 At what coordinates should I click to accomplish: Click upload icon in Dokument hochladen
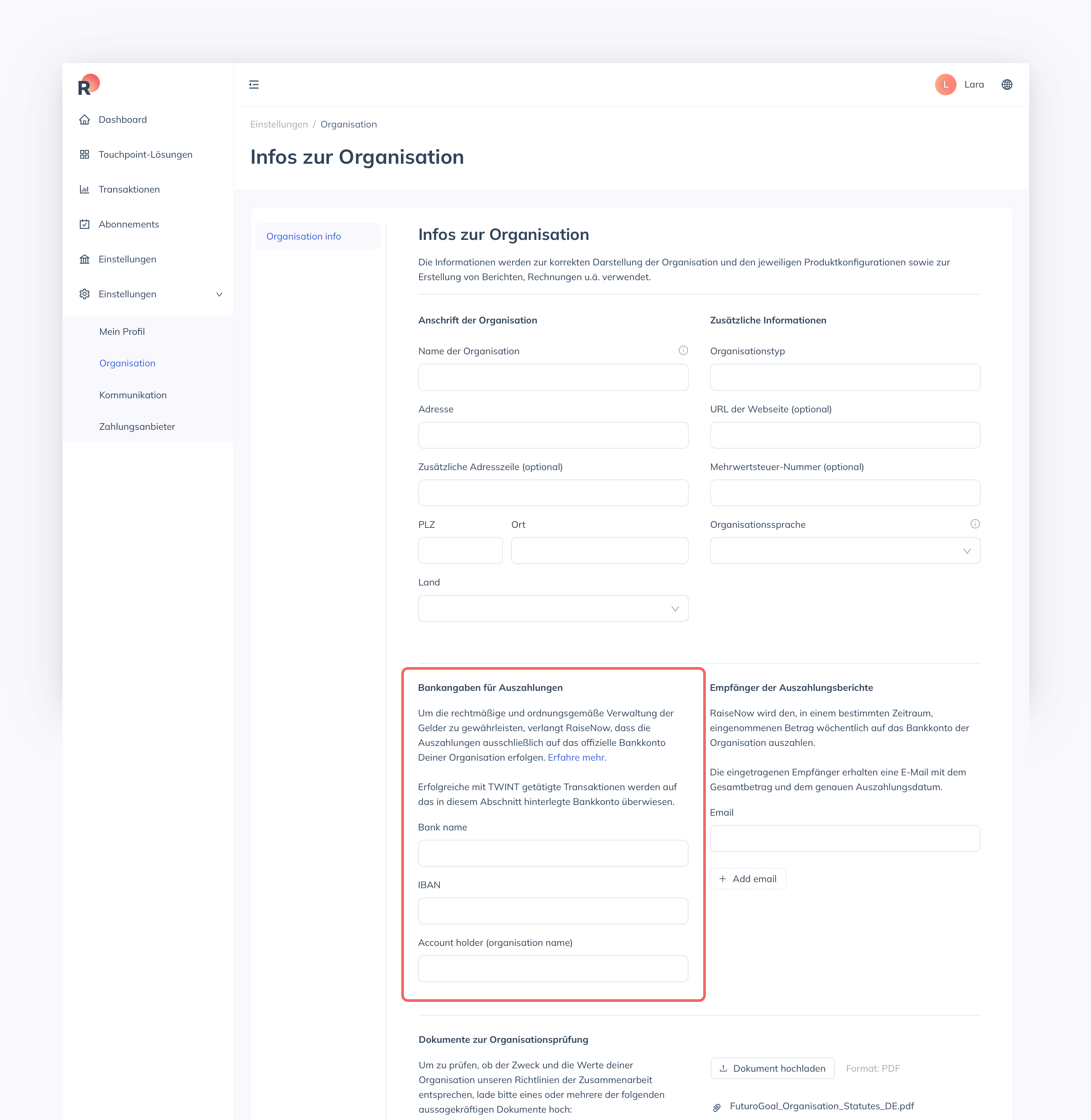(723, 1068)
